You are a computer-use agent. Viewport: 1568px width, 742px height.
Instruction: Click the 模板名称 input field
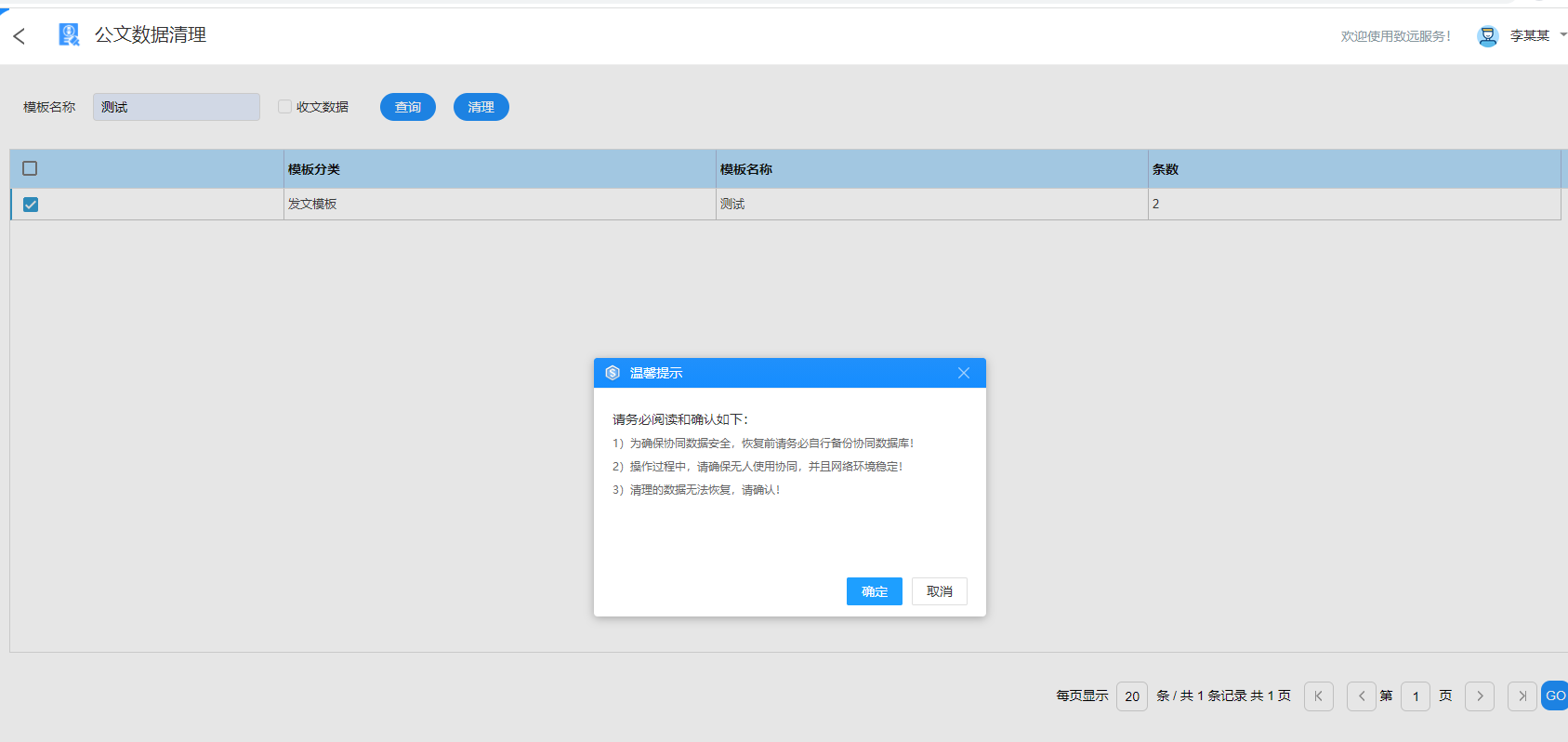pos(177,107)
